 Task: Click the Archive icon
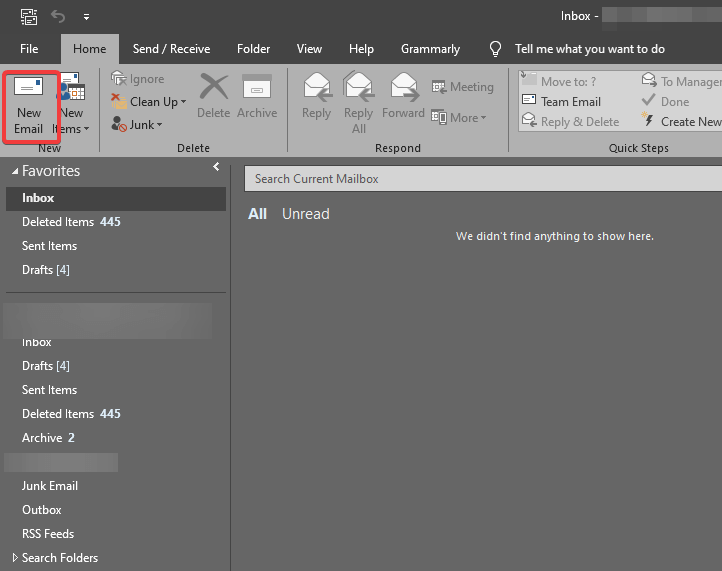[257, 87]
